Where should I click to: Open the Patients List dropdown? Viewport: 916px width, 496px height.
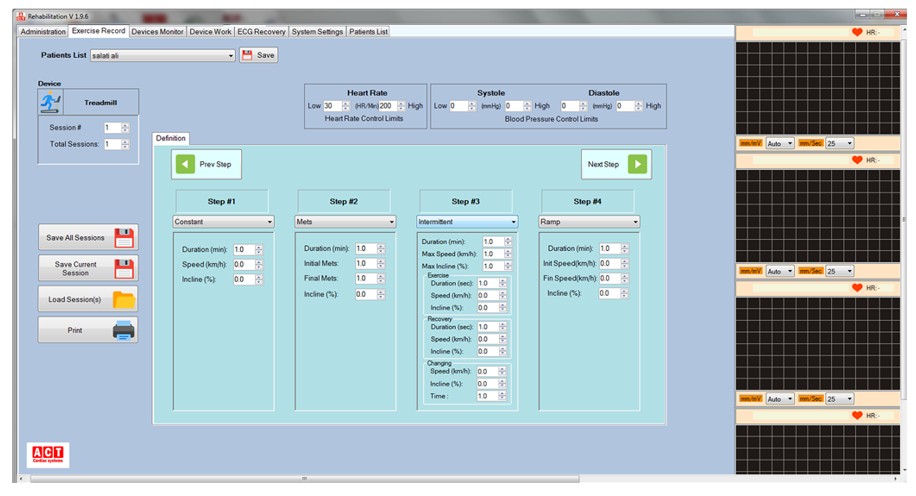pos(230,56)
